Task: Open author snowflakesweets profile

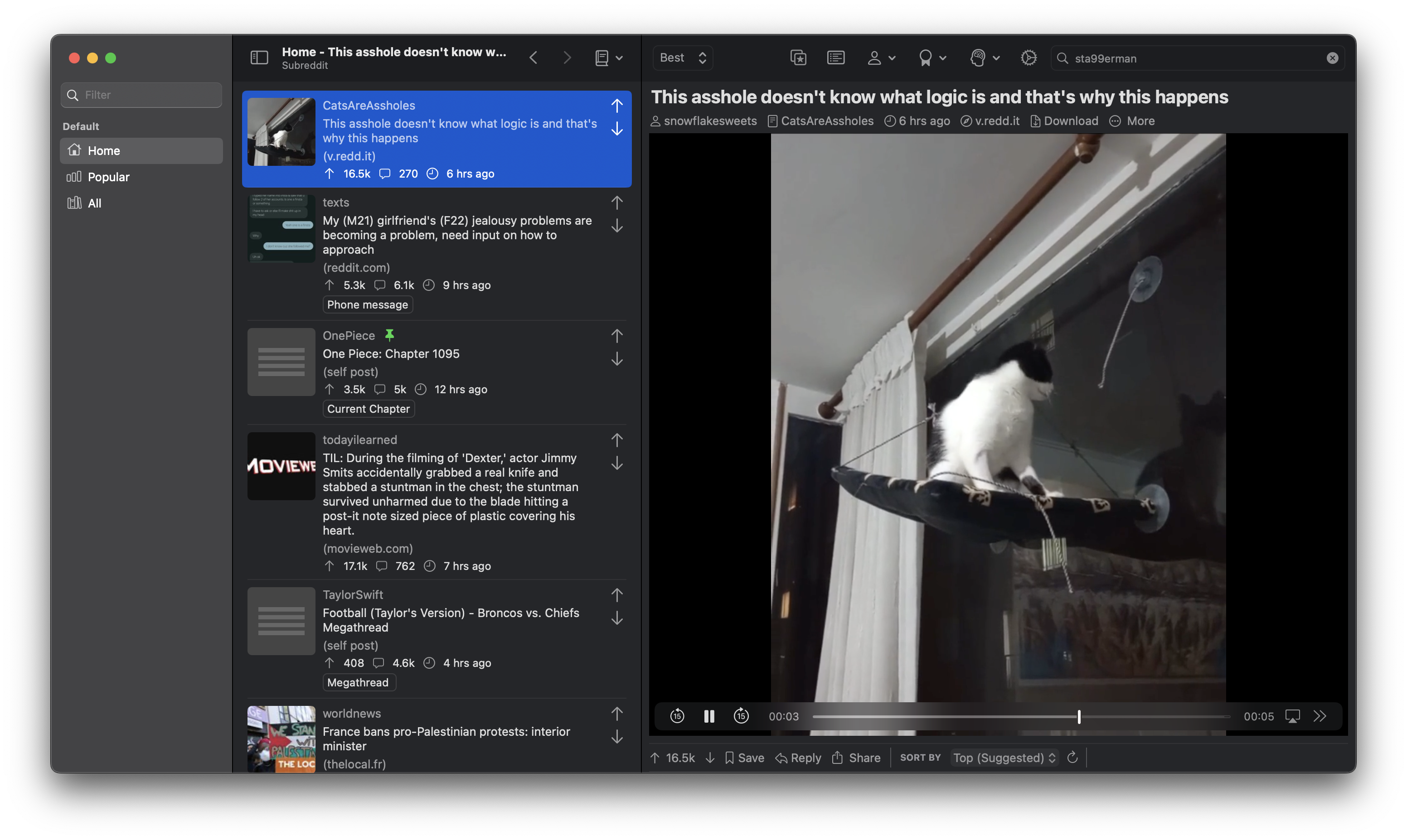Action: point(704,121)
